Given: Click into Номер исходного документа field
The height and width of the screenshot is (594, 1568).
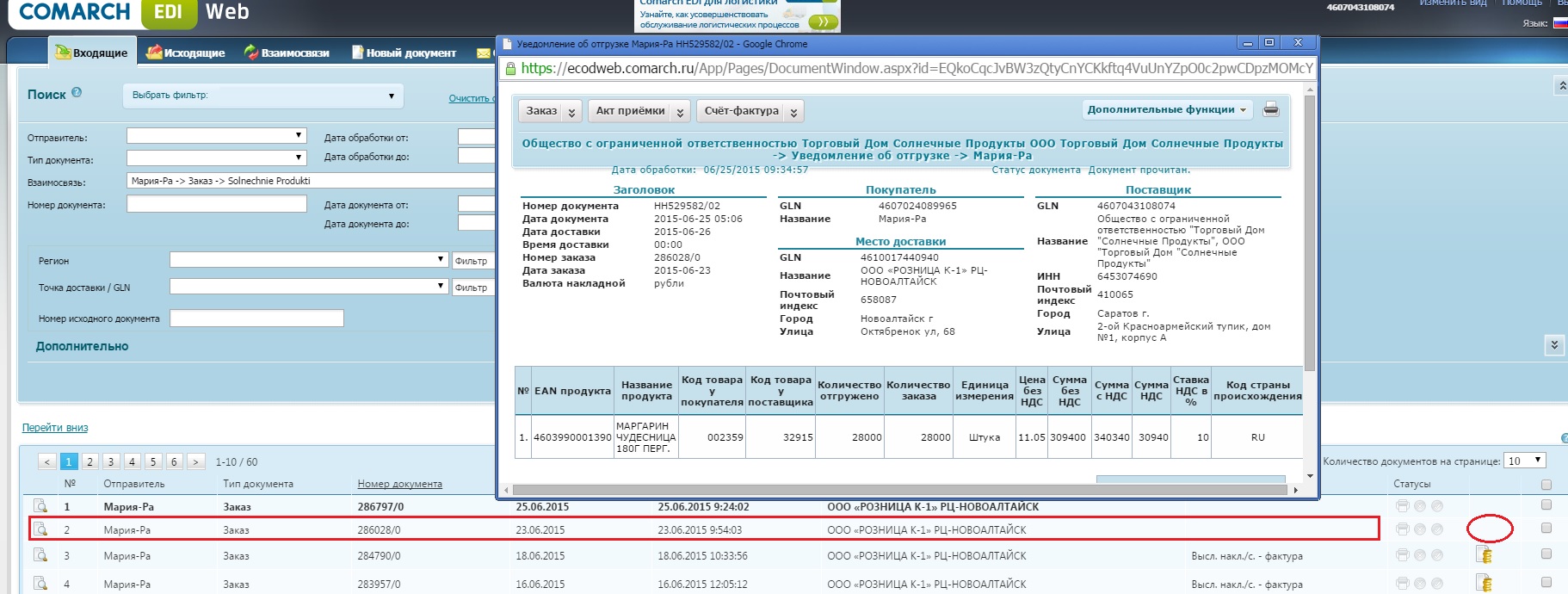Looking at the screenshot, I should [x=256, y=319].
